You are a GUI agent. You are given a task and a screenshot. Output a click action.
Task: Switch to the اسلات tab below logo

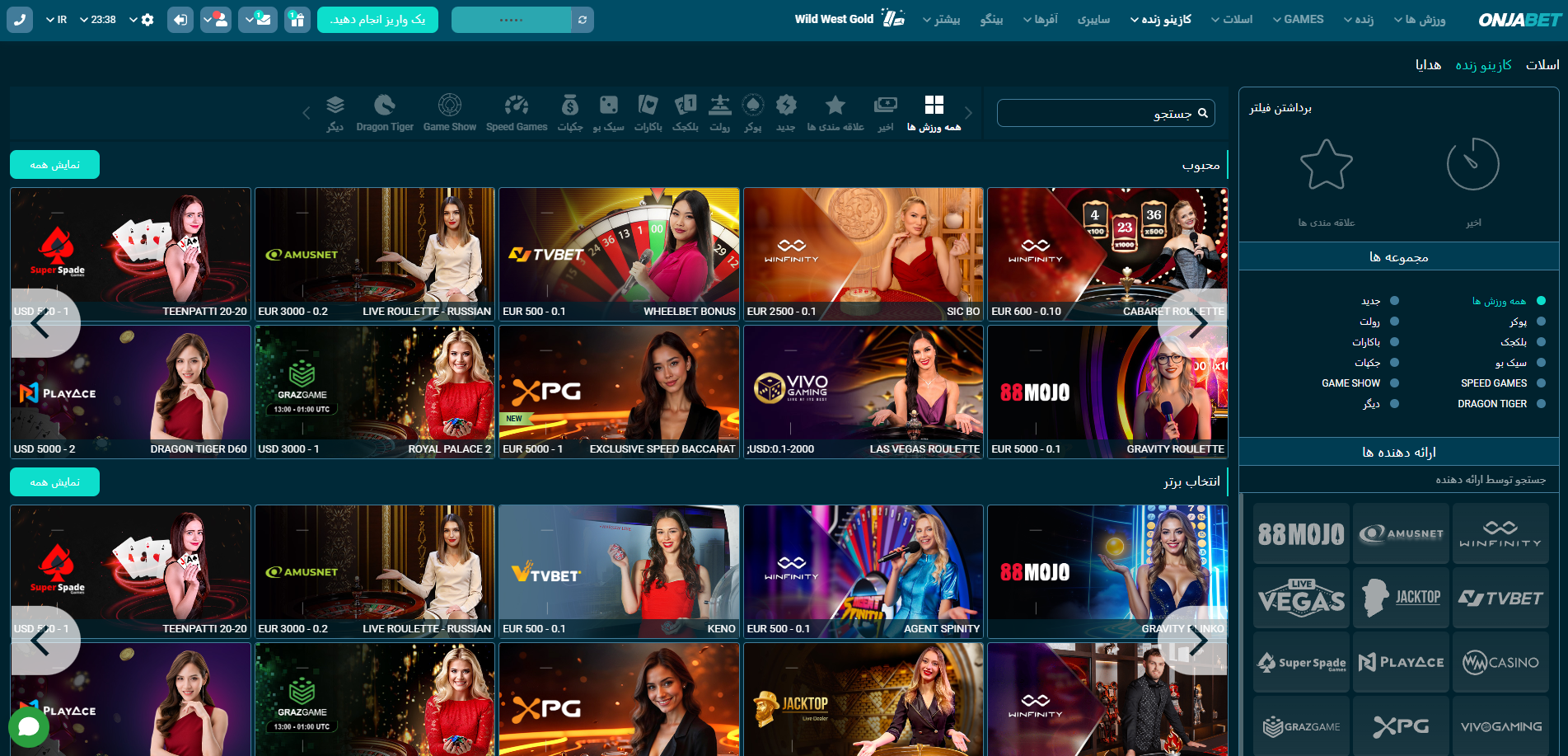(x=1542, y=65)
